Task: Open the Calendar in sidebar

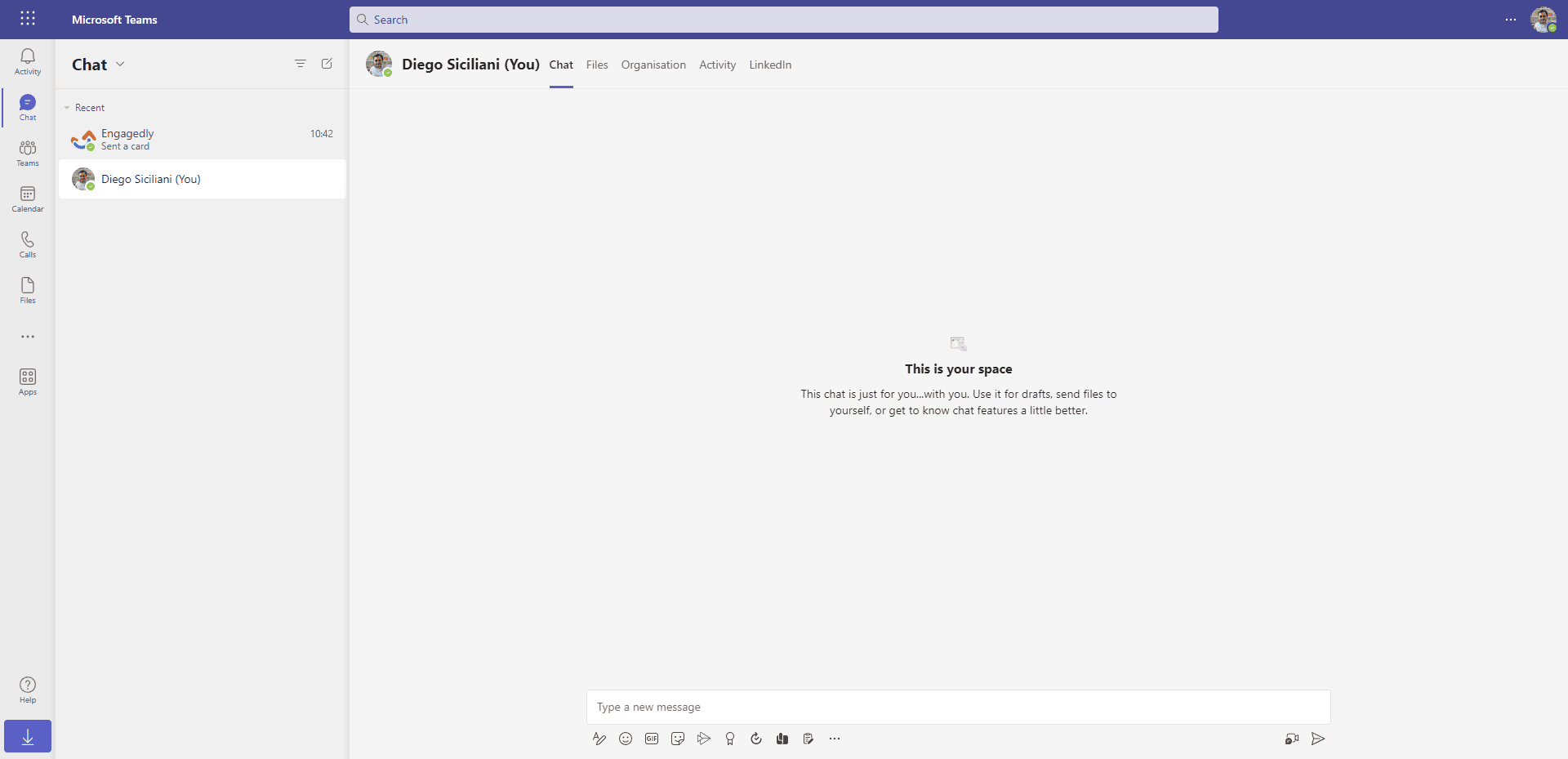Action: 28,199
